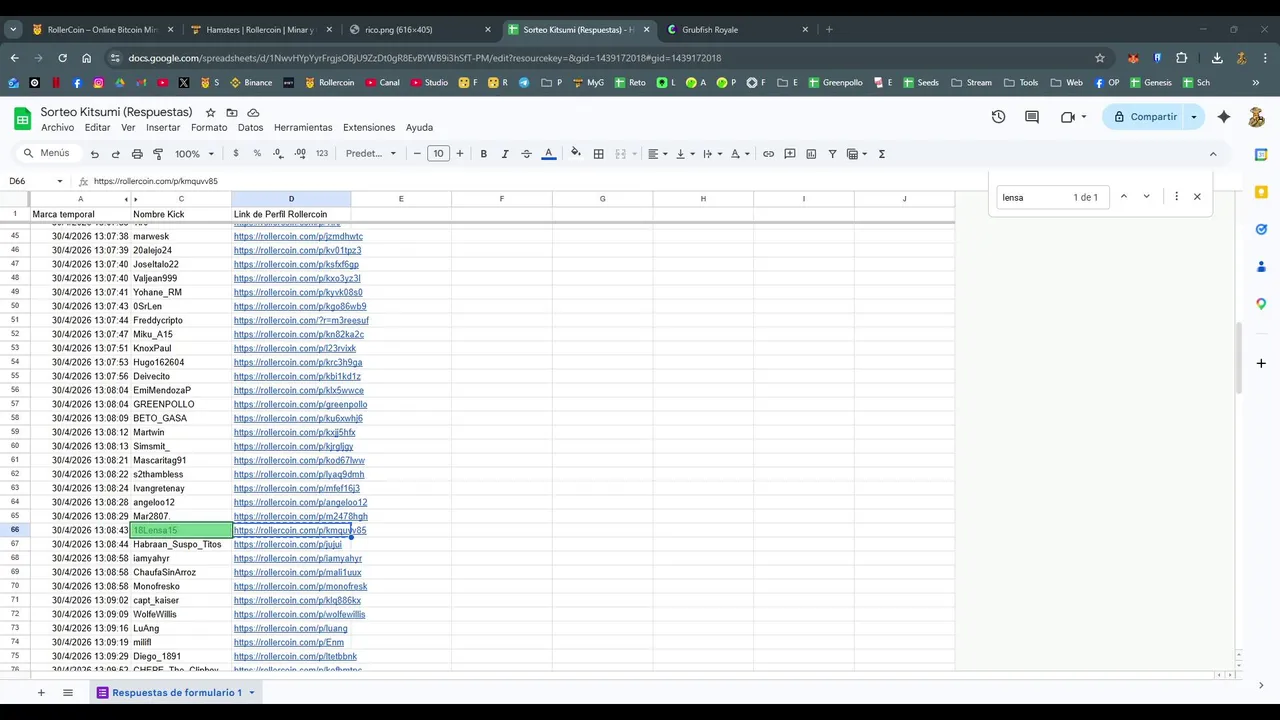
Task: Open text color picker
Action: (x=548, y=154)
